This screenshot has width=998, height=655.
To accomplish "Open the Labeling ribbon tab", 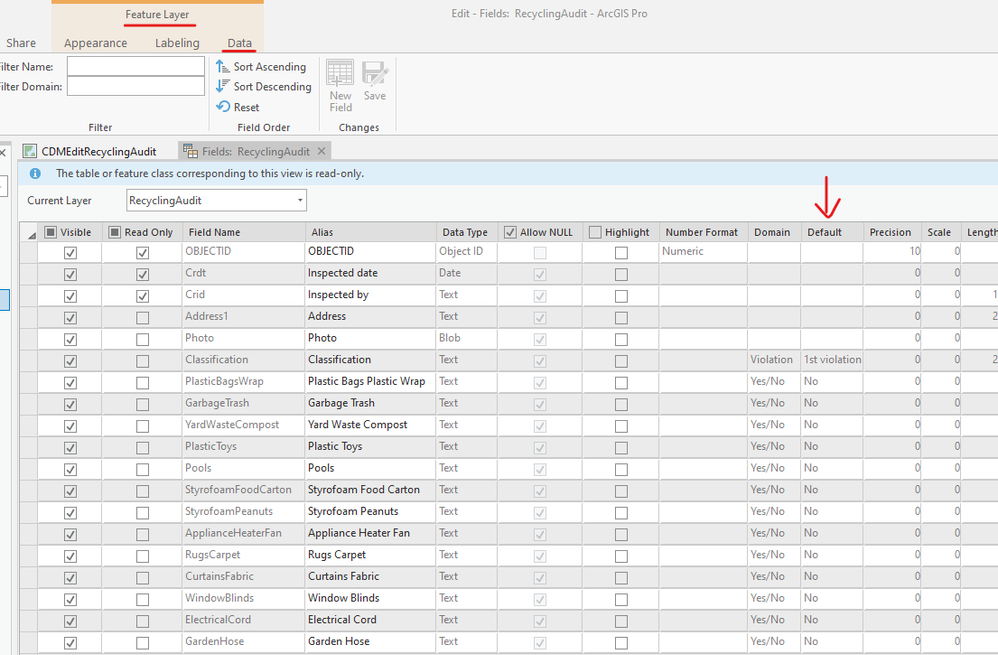I will (177, 43).
